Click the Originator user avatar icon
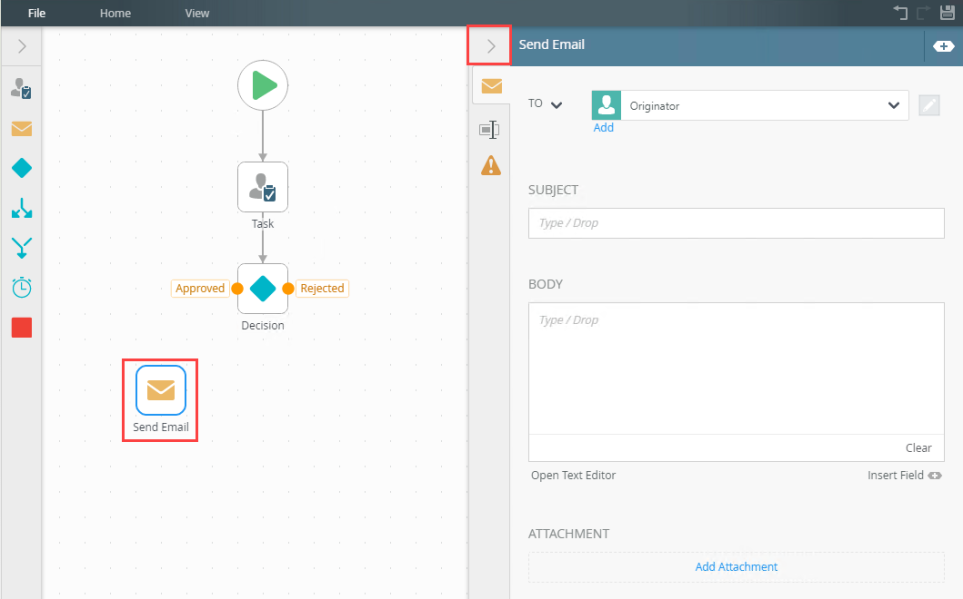The width and height of the screenshot is (963, 599). 606,106
